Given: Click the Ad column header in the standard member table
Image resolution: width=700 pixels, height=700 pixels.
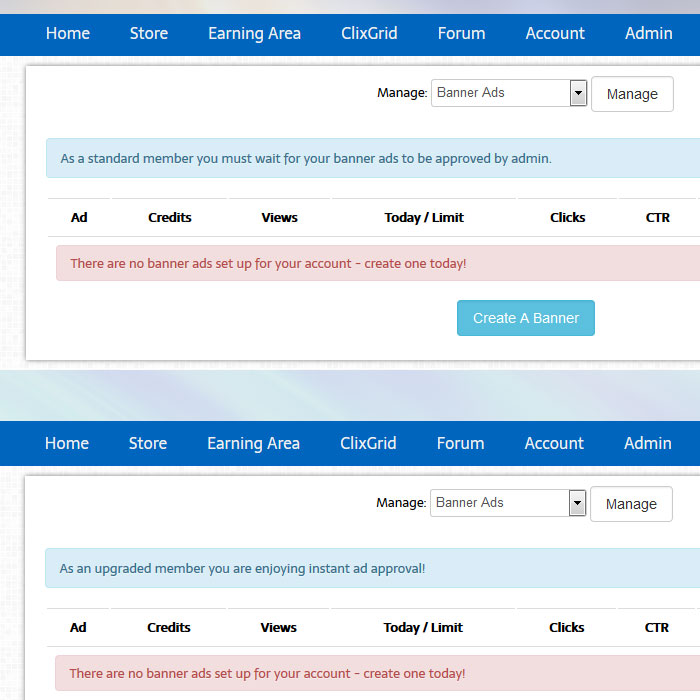Looking at the screenshot, I should [79, 217].
